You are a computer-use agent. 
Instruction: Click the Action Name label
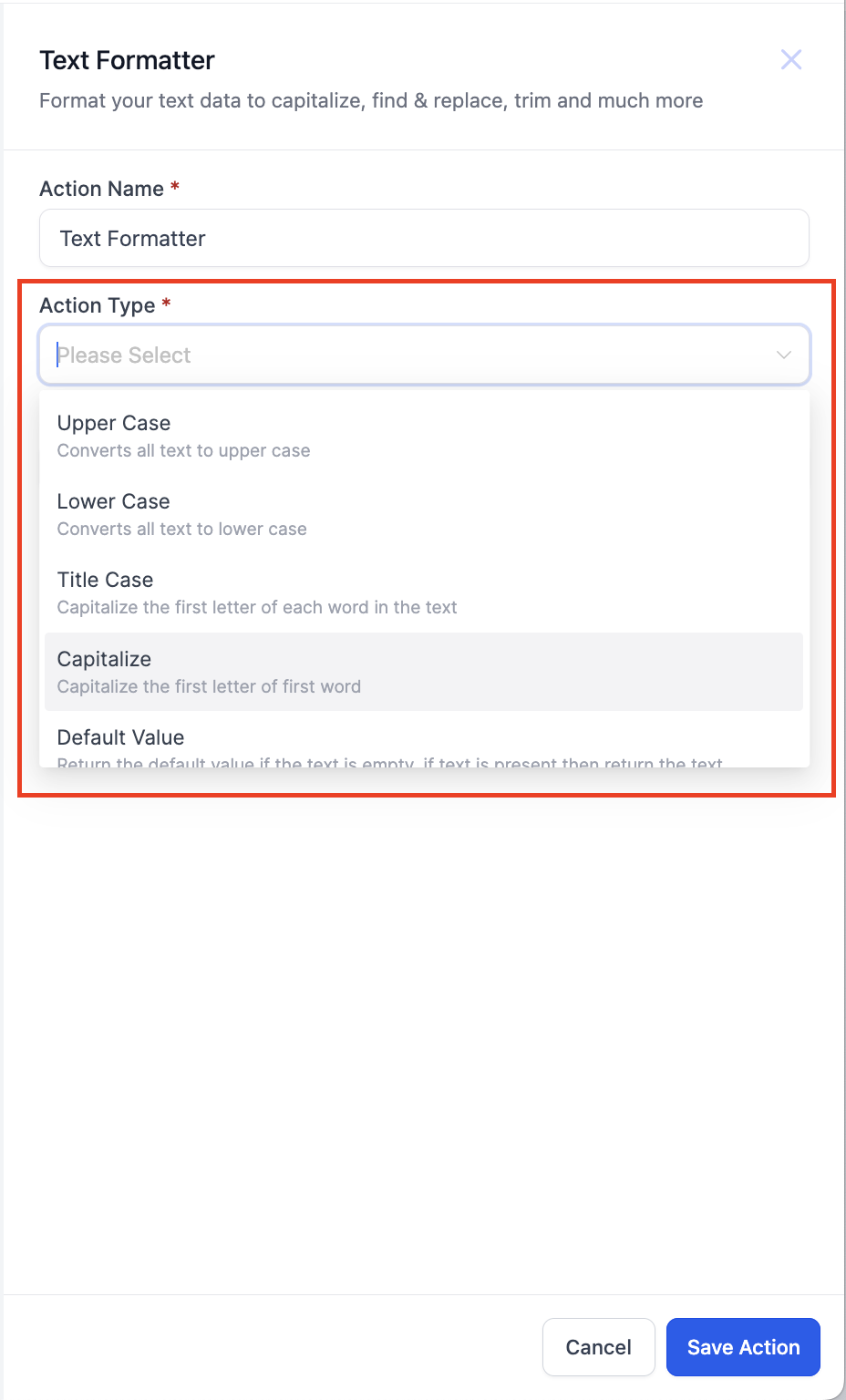point(101,189)
